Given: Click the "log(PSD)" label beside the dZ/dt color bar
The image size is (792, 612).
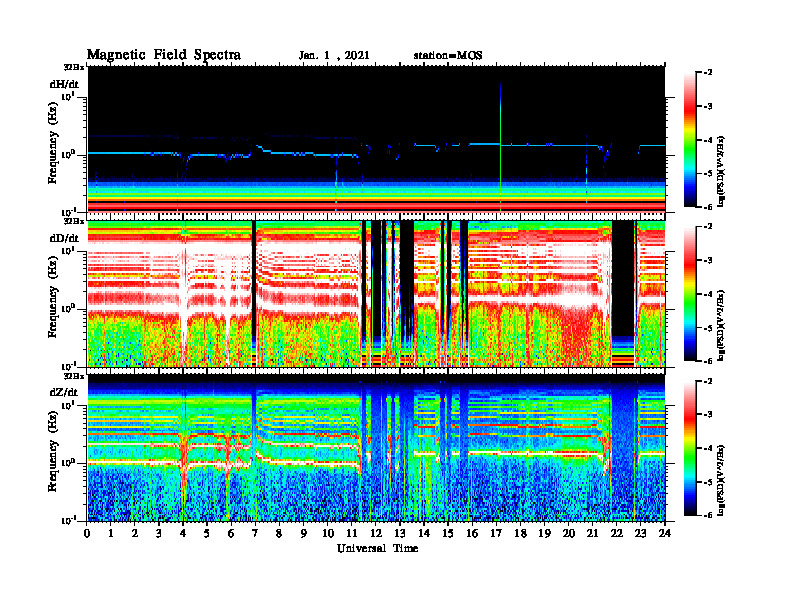Looking at the screenshot, I should 720,480.
